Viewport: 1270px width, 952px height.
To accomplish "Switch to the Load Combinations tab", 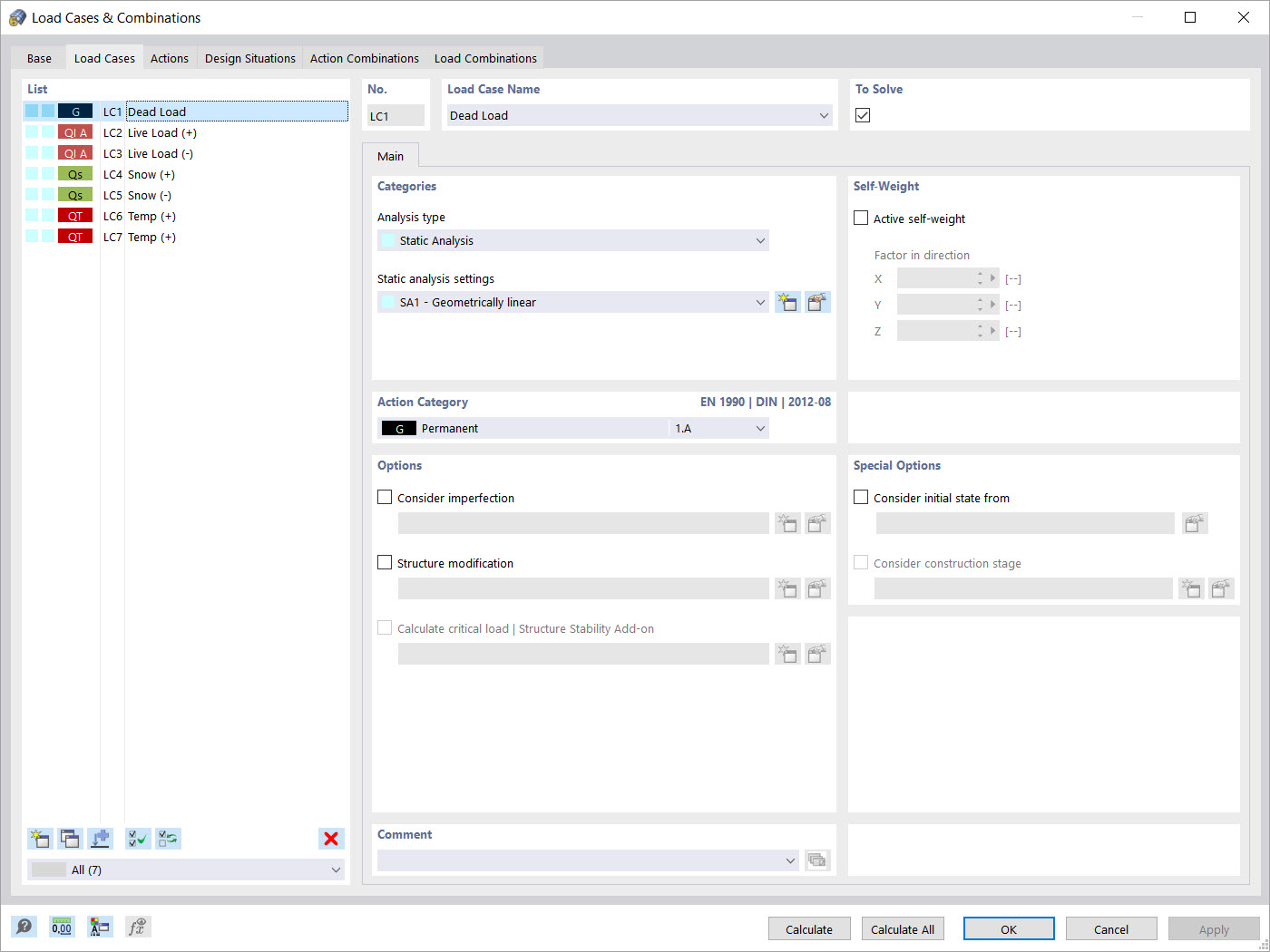I will coord(485,57).
